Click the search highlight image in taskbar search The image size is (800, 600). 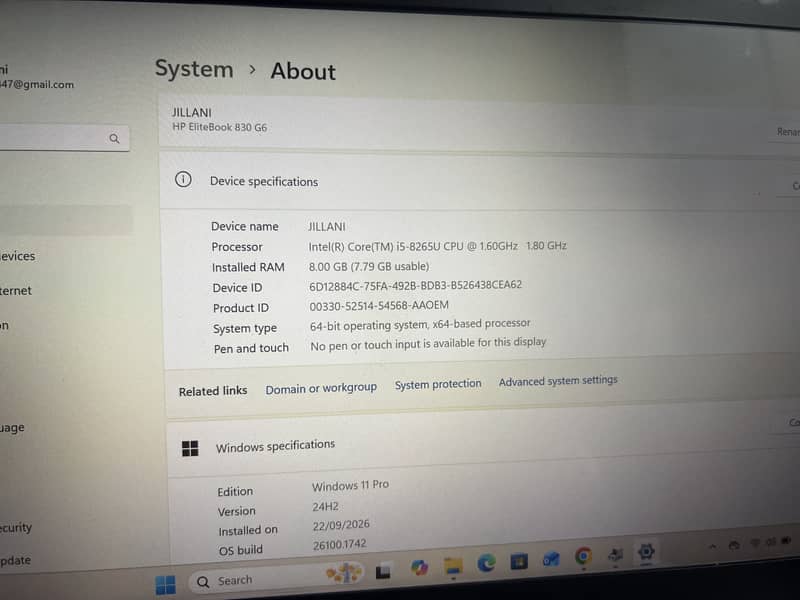point(344,573)
